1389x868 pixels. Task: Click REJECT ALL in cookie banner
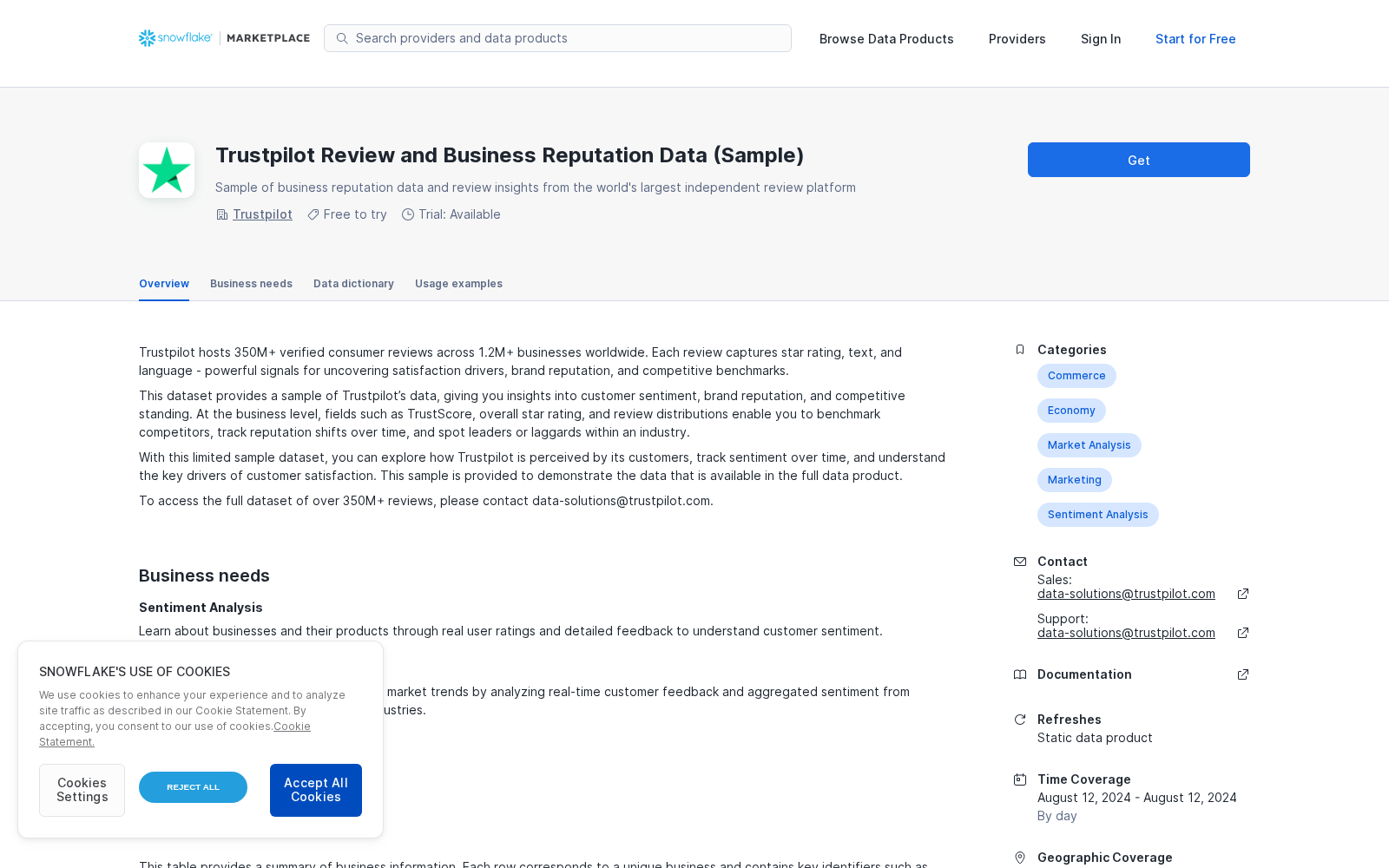tap(193, 787)
